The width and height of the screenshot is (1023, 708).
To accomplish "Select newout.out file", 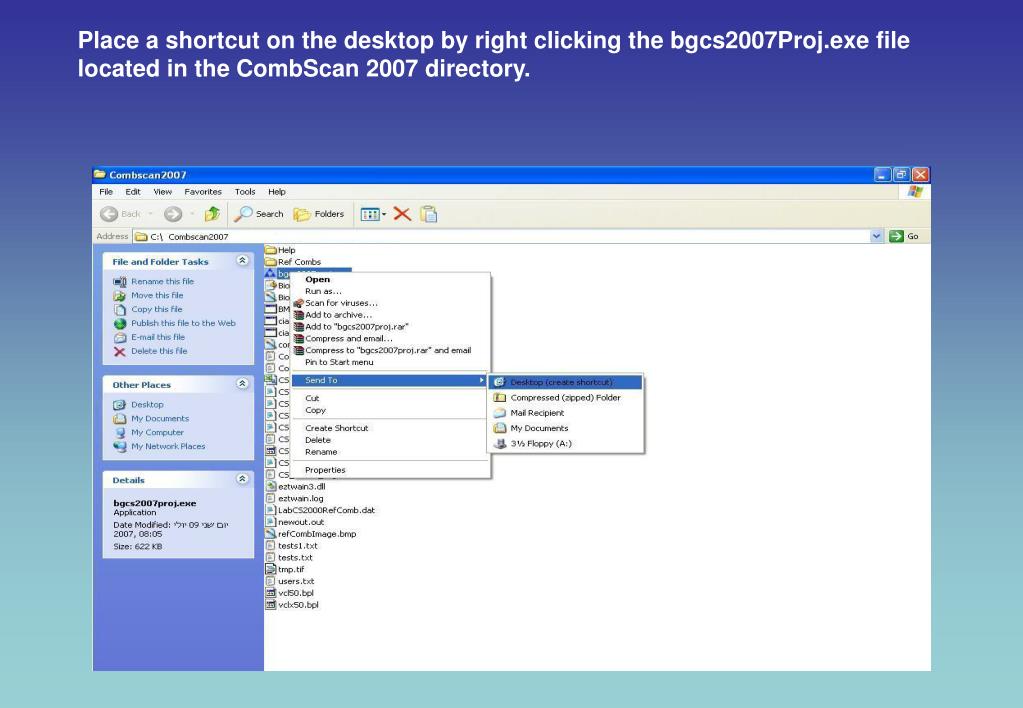I will 295,522.
